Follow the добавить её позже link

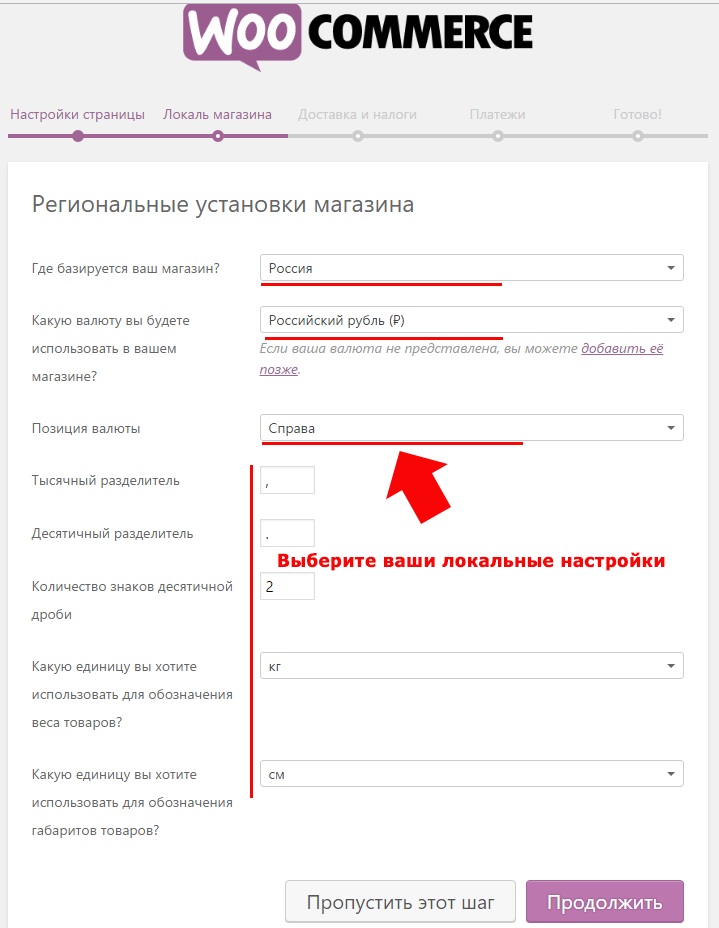point(622,349)
